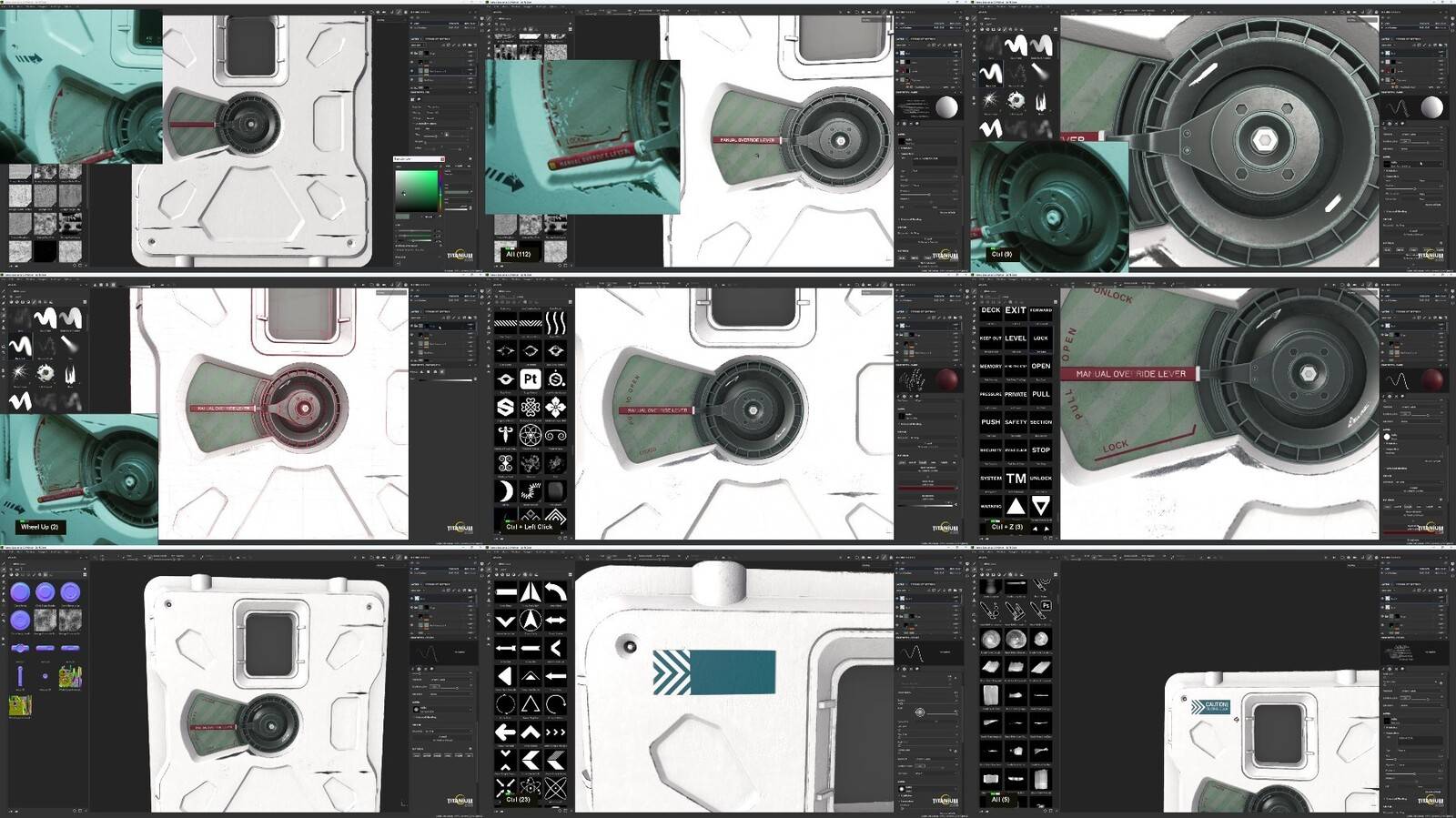Viewport: 1456px width, 818px height.
Task: Select the triple right chevrons alpha
Action: 556,732
